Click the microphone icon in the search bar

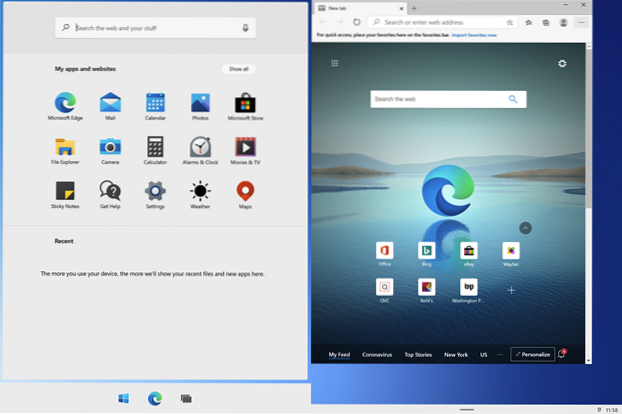[245, 28]
